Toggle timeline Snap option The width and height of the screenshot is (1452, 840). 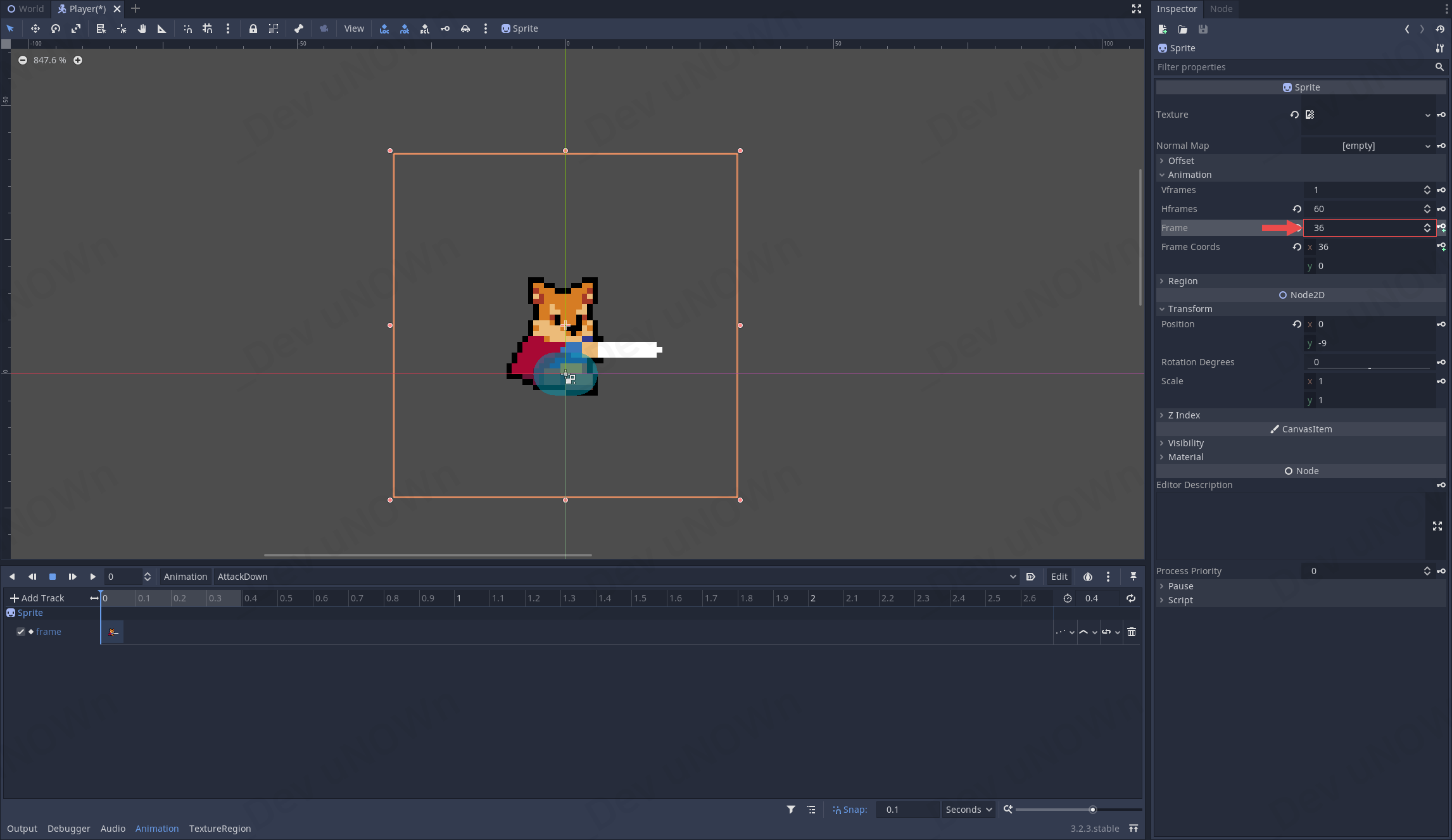(x=850, y=810)
